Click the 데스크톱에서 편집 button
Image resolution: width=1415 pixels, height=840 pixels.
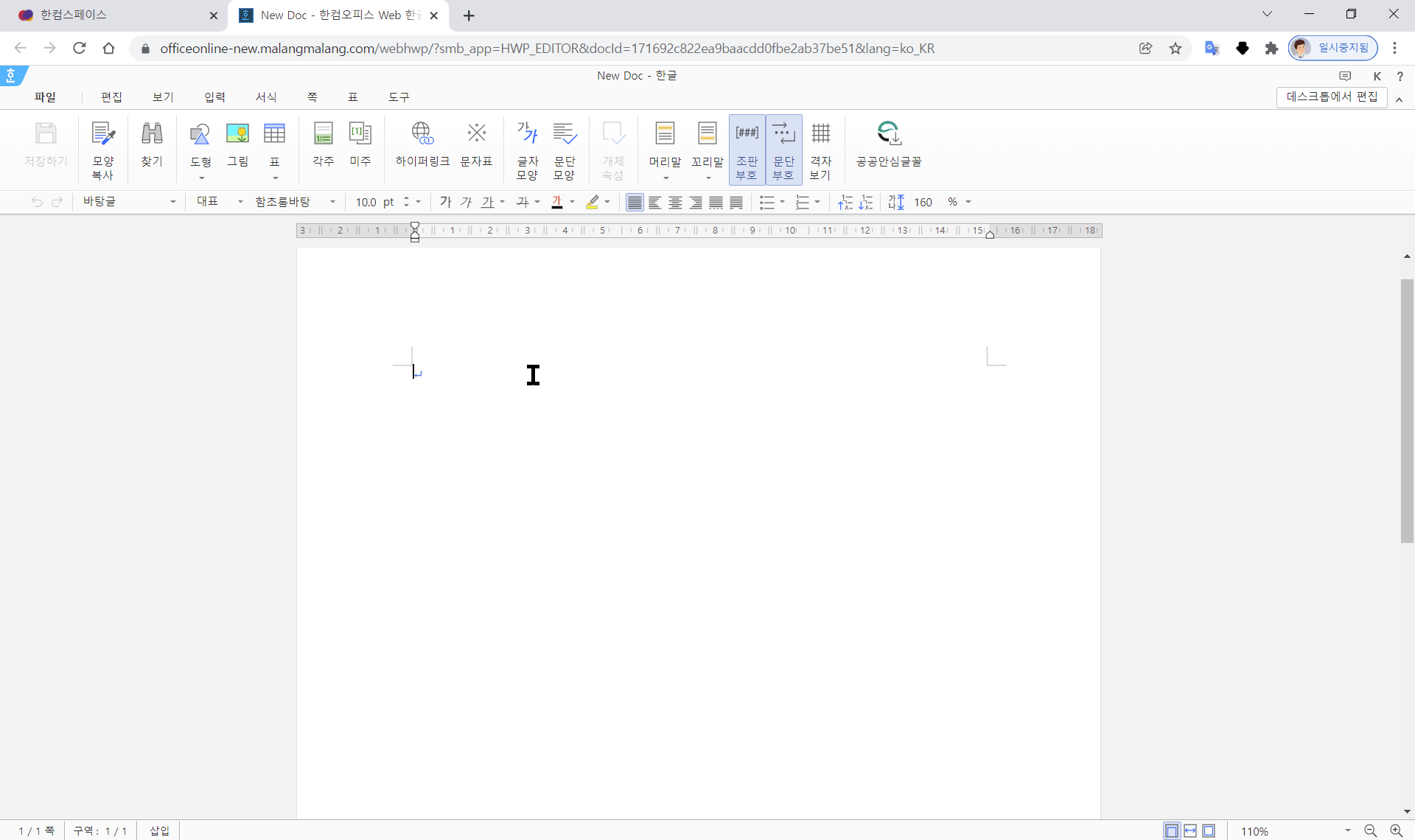(x=1331, y=97)
